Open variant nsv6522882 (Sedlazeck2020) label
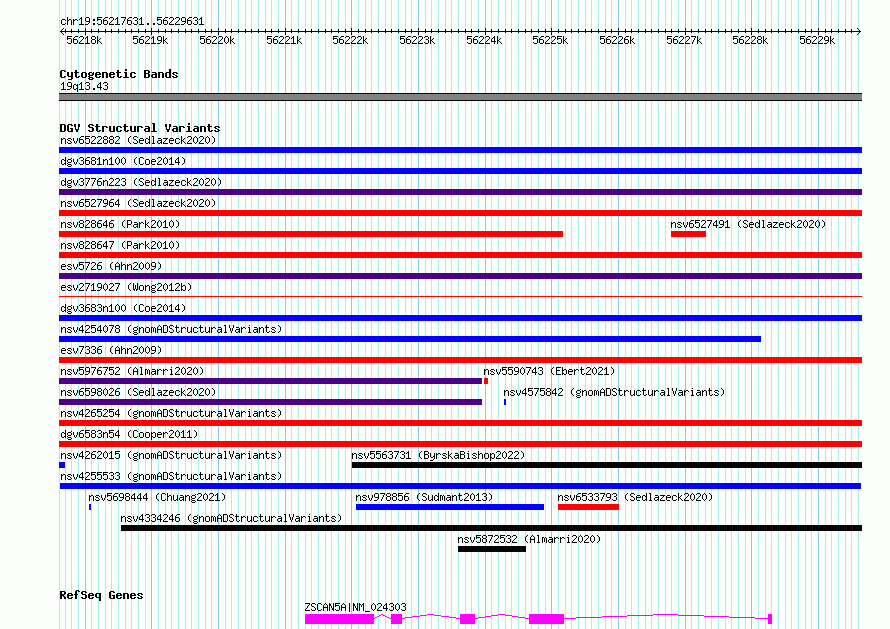890x629 pixels. click(x=138, y=140)
